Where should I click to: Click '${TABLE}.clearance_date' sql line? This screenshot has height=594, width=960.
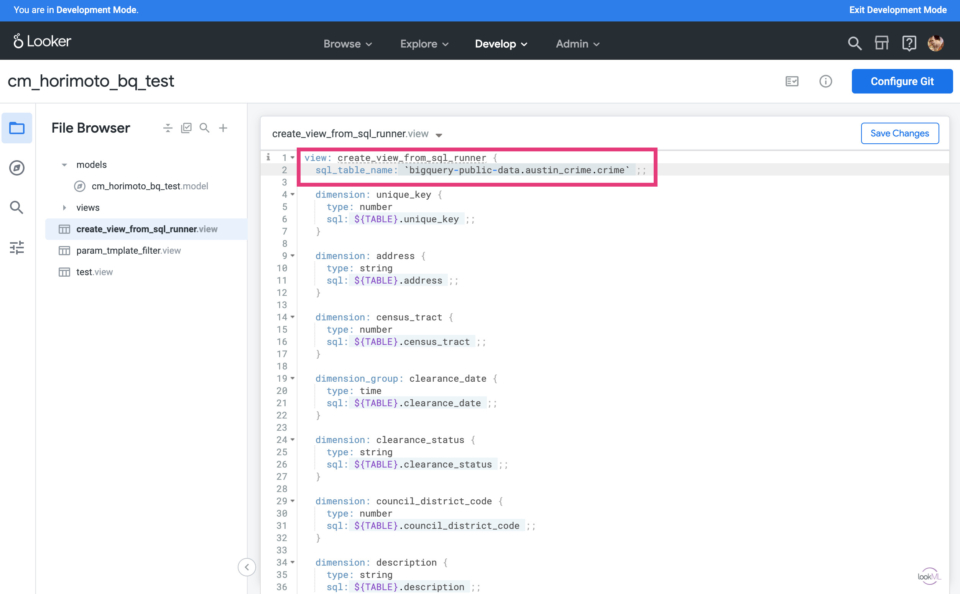(x=411, y=403)
